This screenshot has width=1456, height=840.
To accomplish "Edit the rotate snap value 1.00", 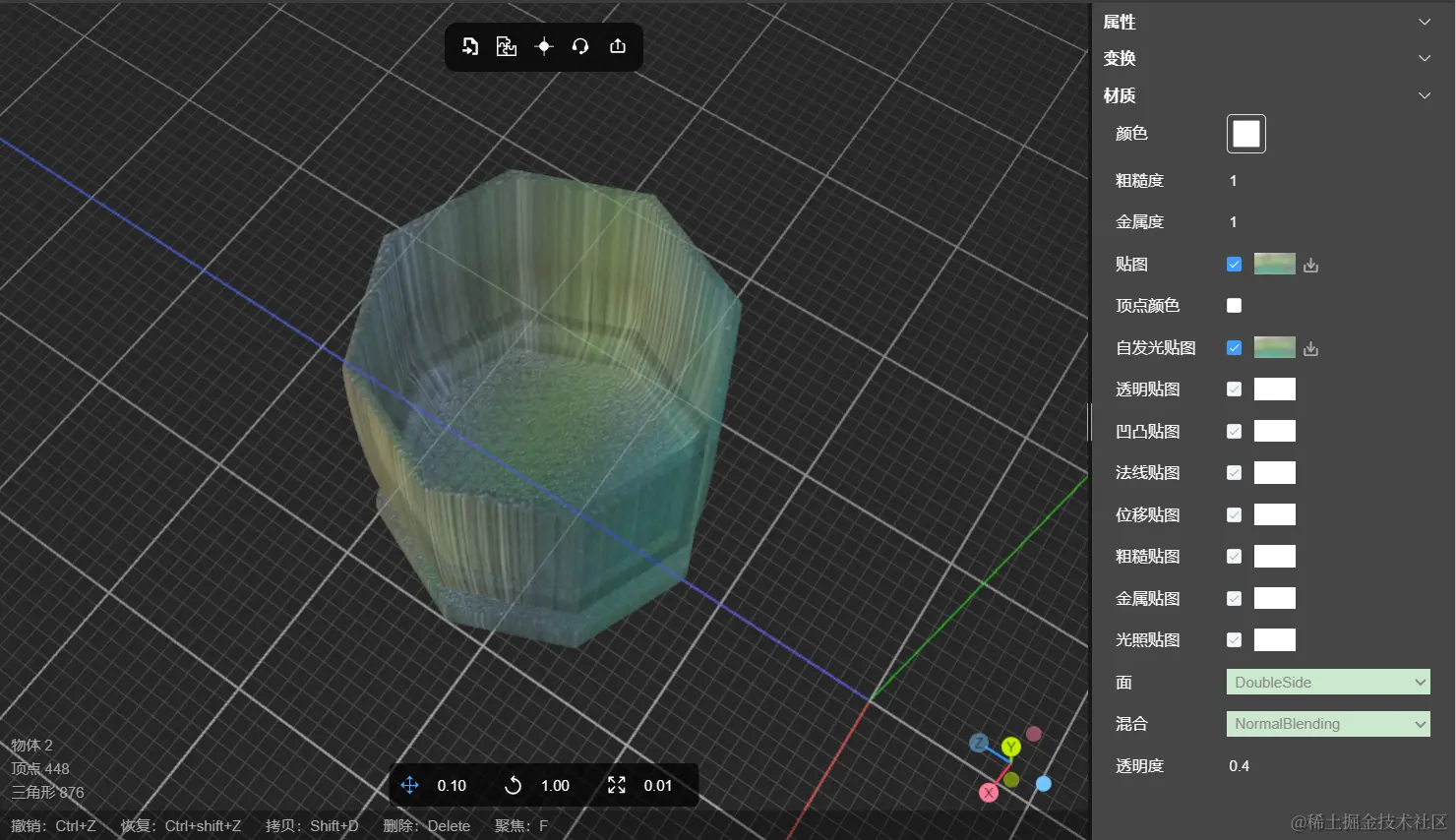I will 555,785.
